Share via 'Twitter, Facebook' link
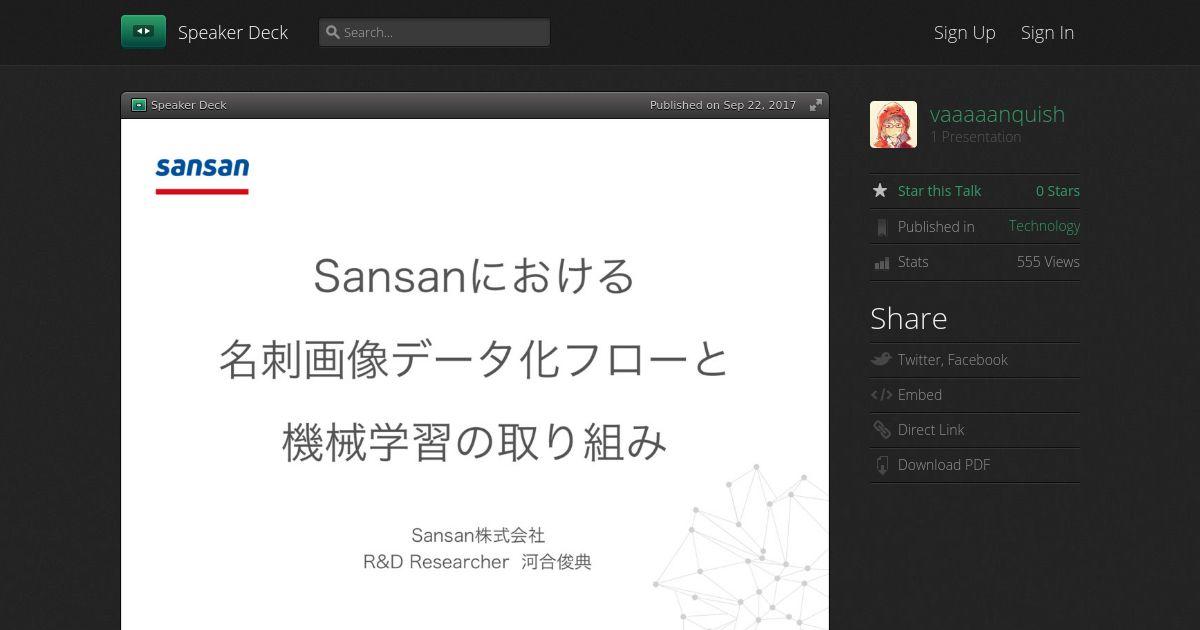The width and height of the screenshot is (1200, 630). click(952, 360)
